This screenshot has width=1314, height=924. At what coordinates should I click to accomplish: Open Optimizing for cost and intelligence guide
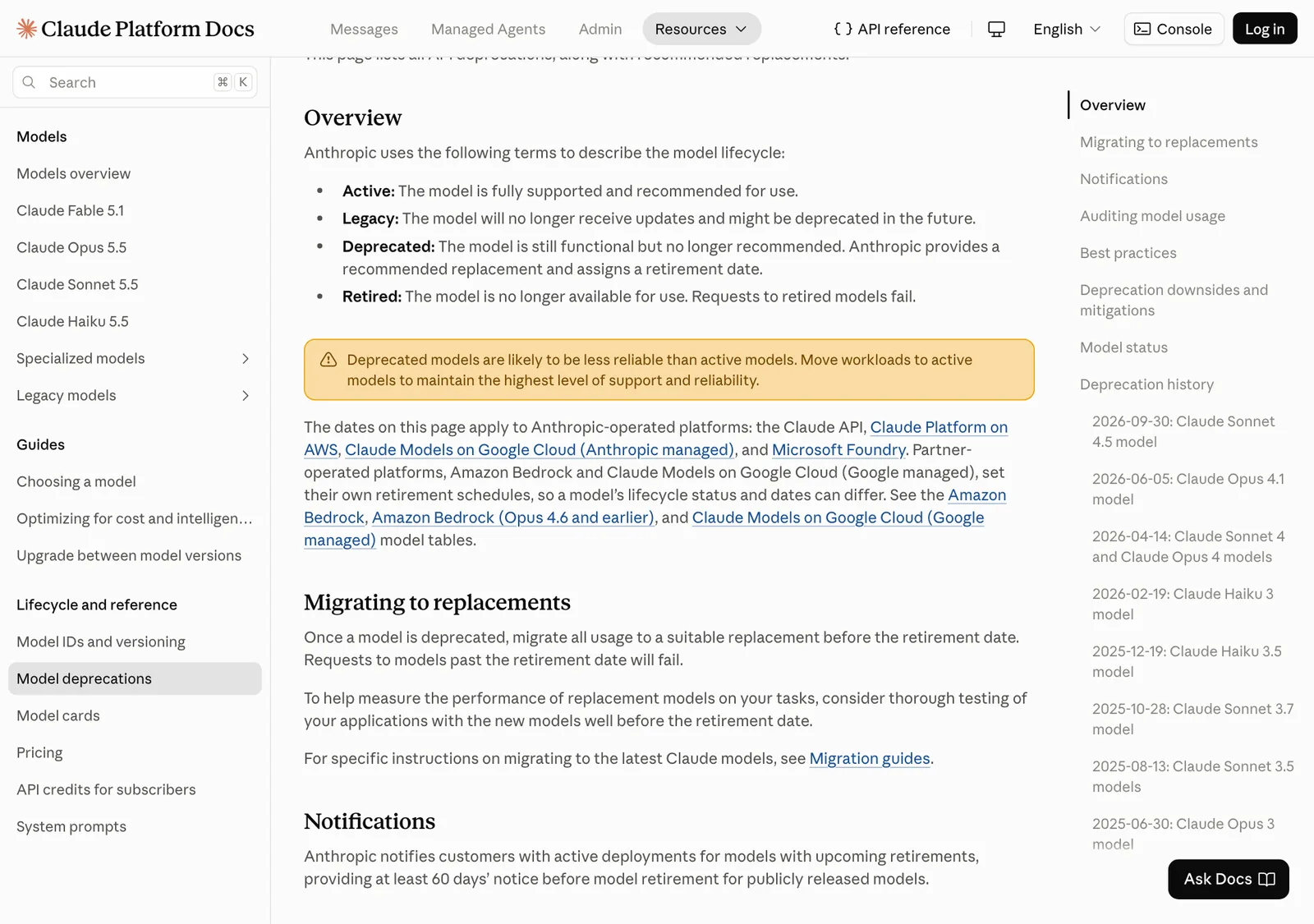click(135, 518)
